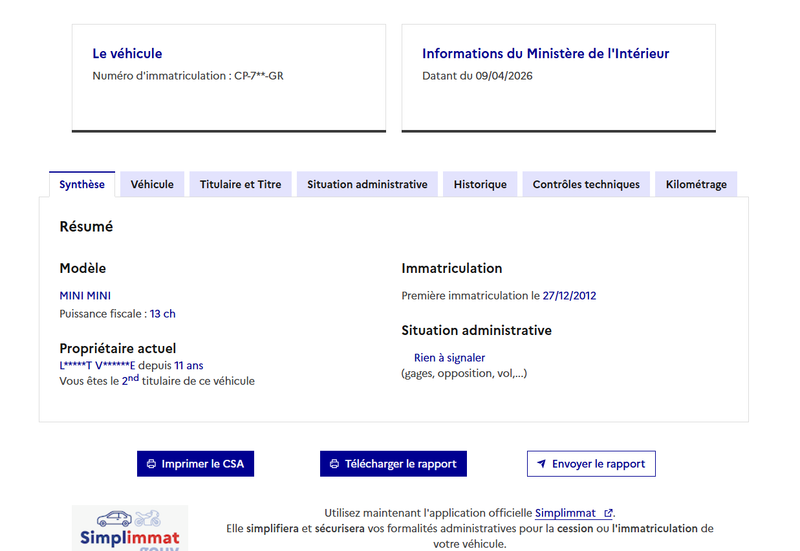Go to the Contrôles techniques tab
This screenshot has height=551, width=800.
pos(586,184)
